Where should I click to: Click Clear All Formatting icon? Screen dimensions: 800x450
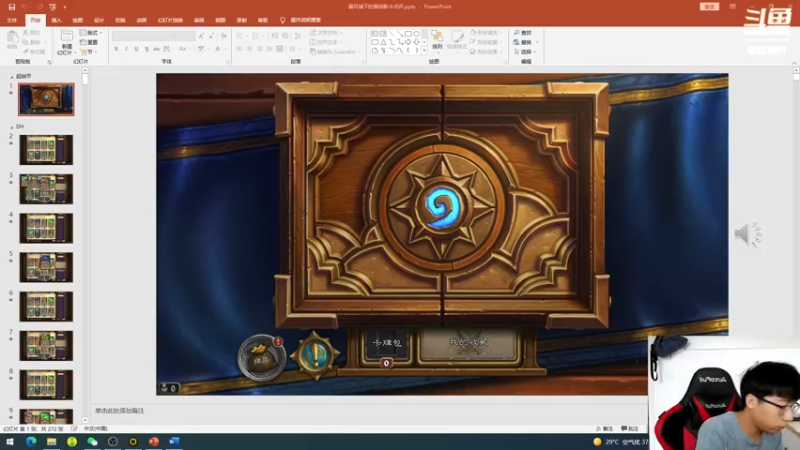(223, 36)
